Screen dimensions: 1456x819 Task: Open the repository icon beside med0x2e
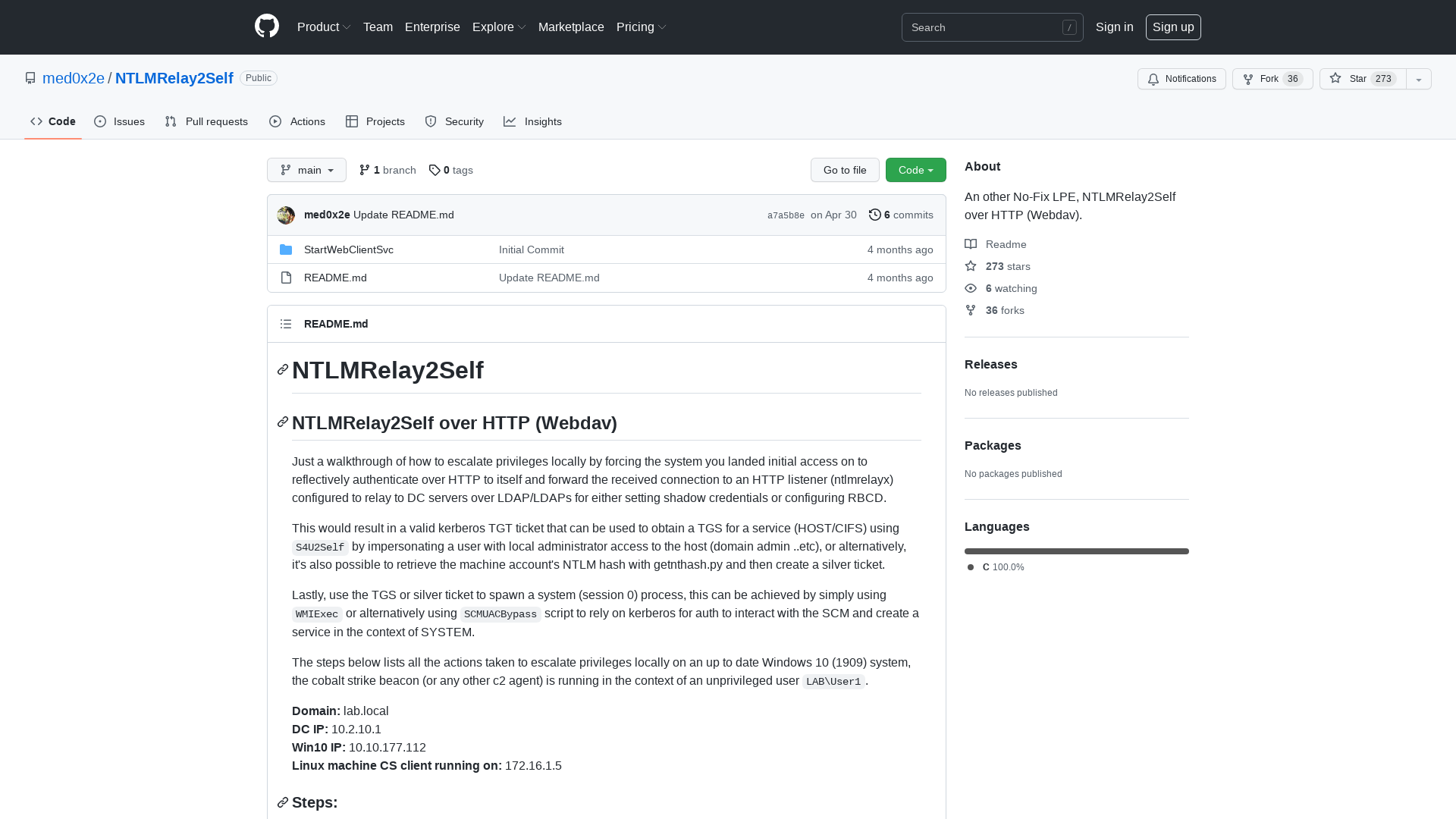(x=30, y=78)
